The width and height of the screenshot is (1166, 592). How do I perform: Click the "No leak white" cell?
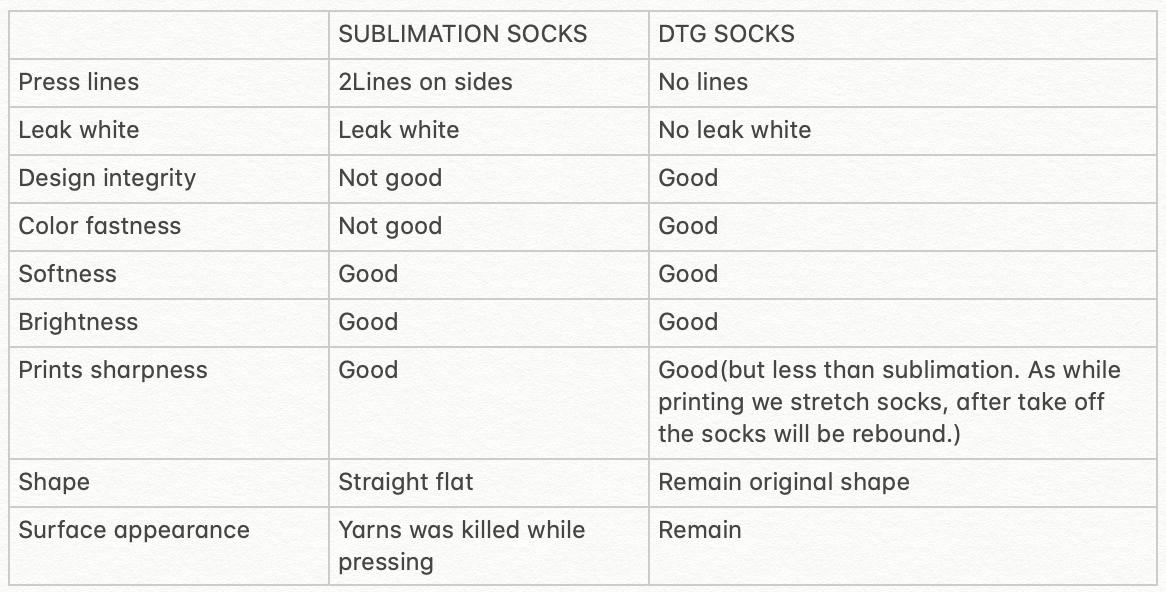pyautogui.click(x=734, y=130)
